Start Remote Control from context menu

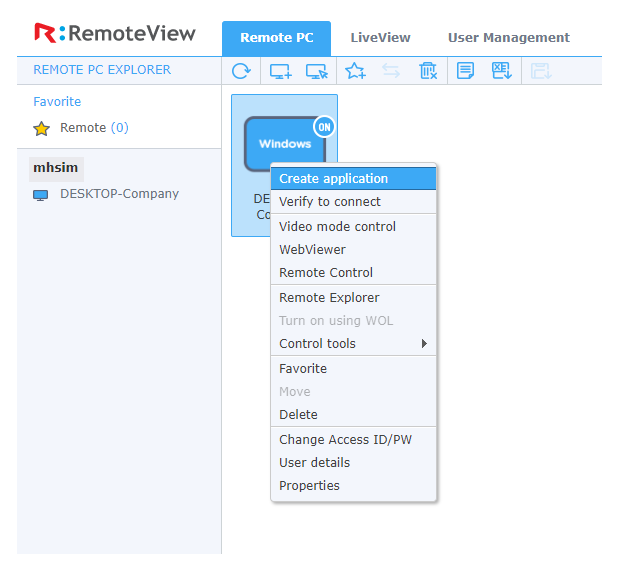353,272
